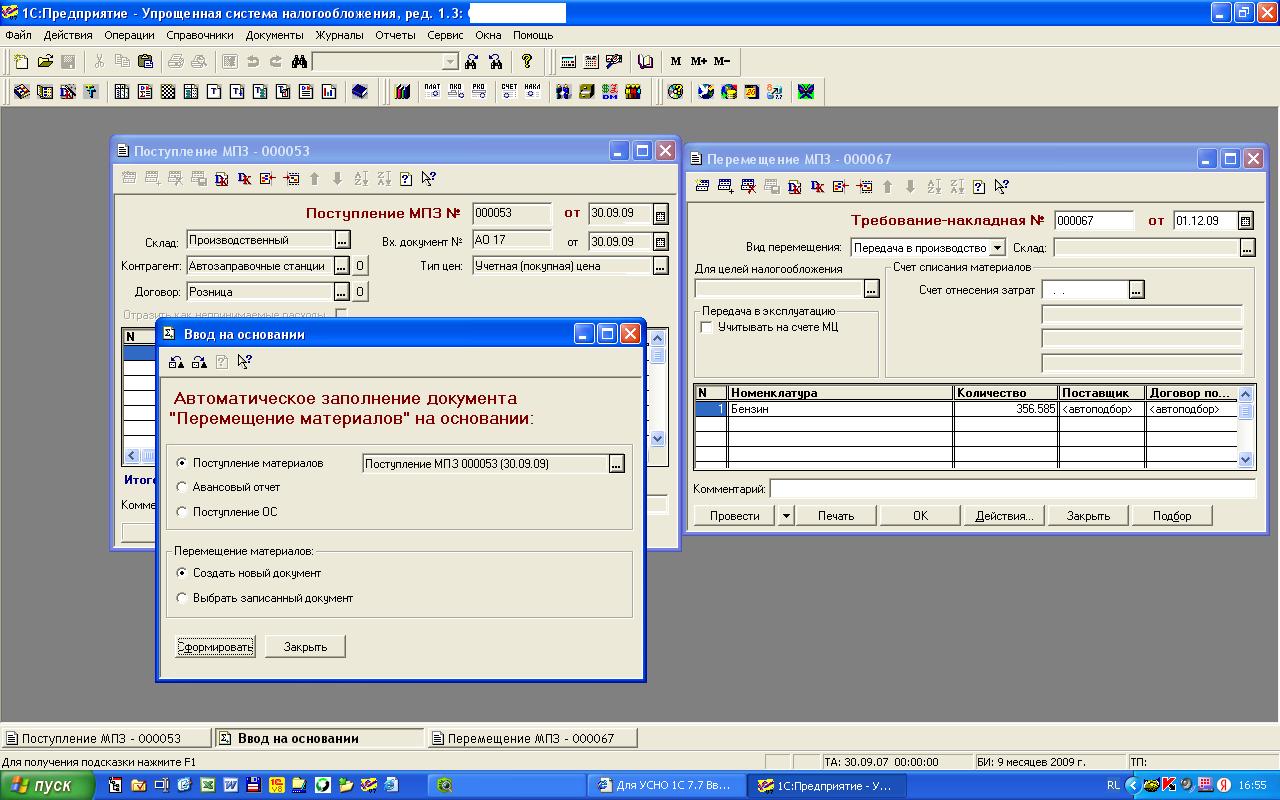
Task: Open the Журналы menu
Action: [x=340, y=35]
